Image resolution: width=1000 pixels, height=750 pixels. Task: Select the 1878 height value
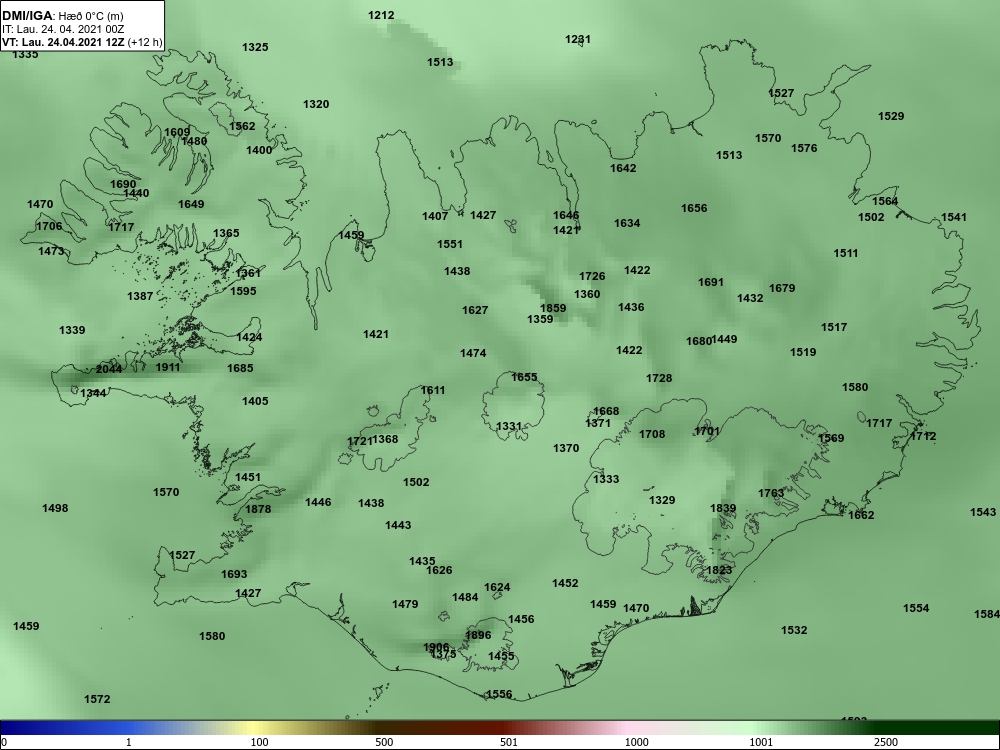[258, 509]
